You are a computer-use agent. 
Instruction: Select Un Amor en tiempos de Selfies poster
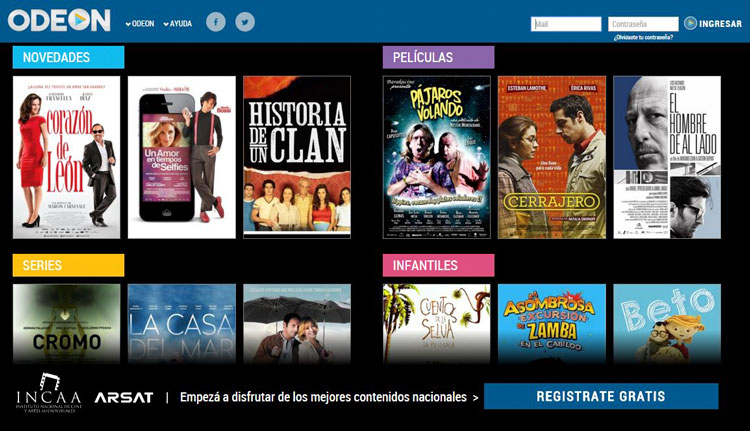182,157
